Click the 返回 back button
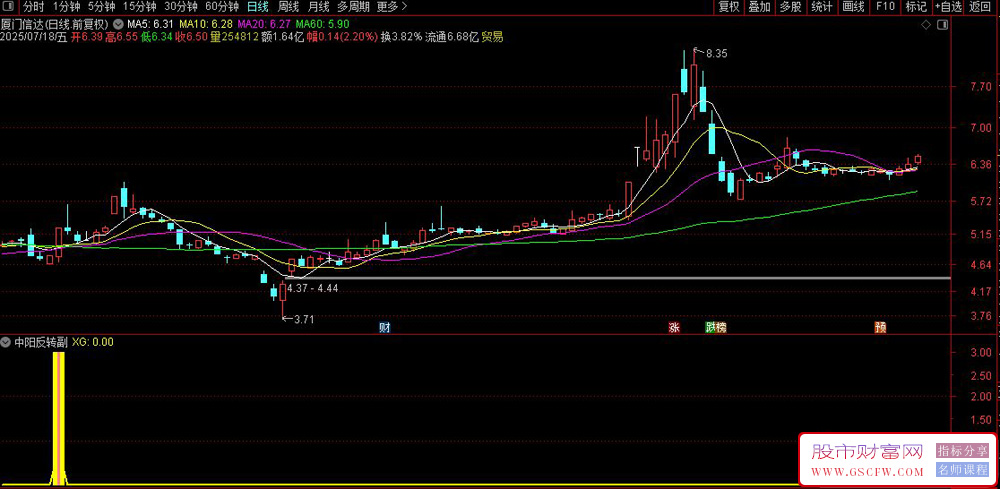1000x489 pixels. (979, 7)
